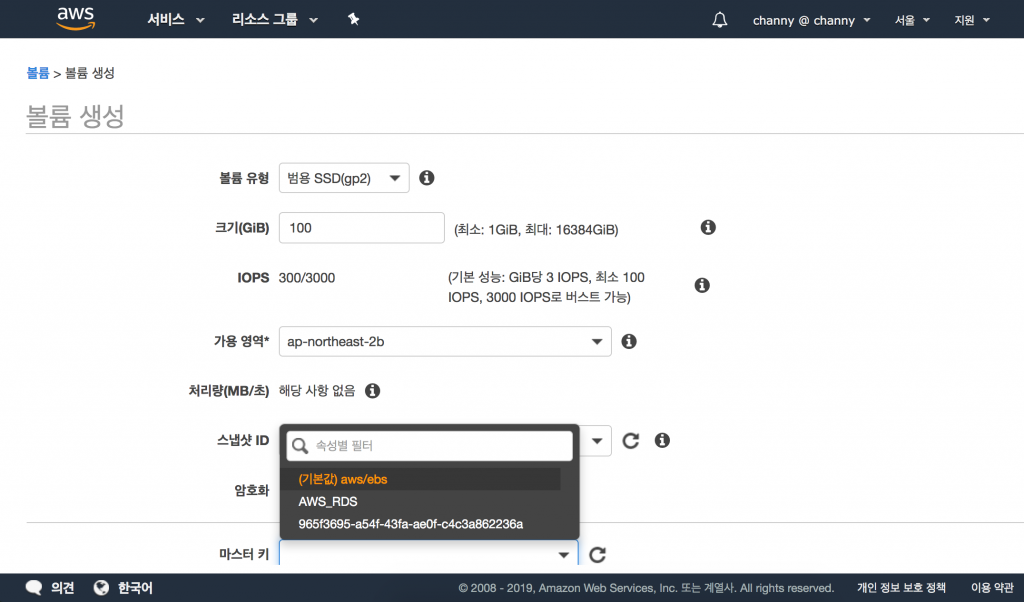Click the search magnifier in filter box
This screenshot has width=1024, height=602.
(300, 446)
